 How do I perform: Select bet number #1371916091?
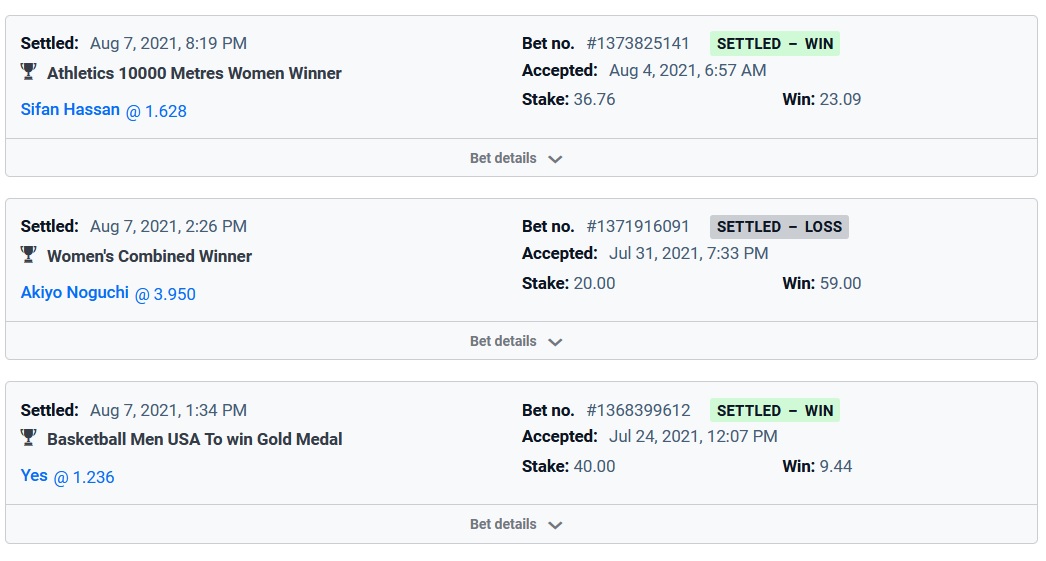637,227
